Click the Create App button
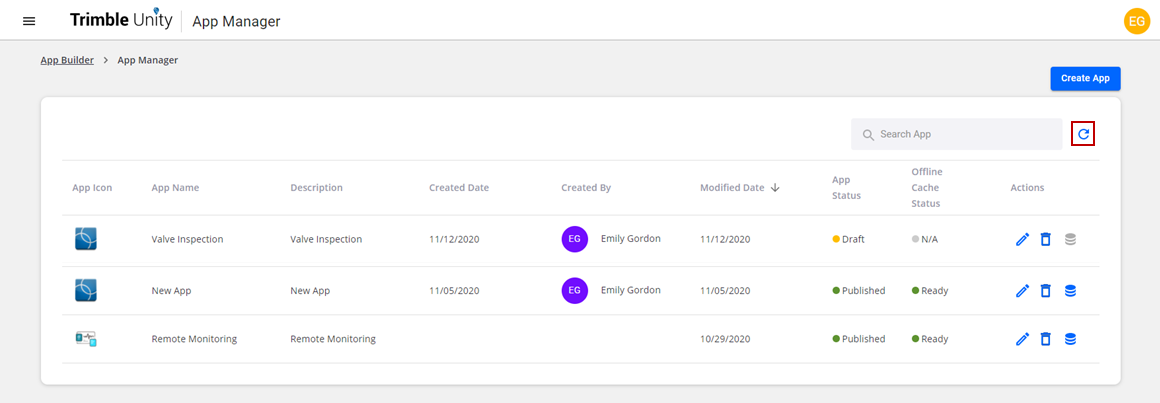1160x403 pixels. (x=1085, y=78)
